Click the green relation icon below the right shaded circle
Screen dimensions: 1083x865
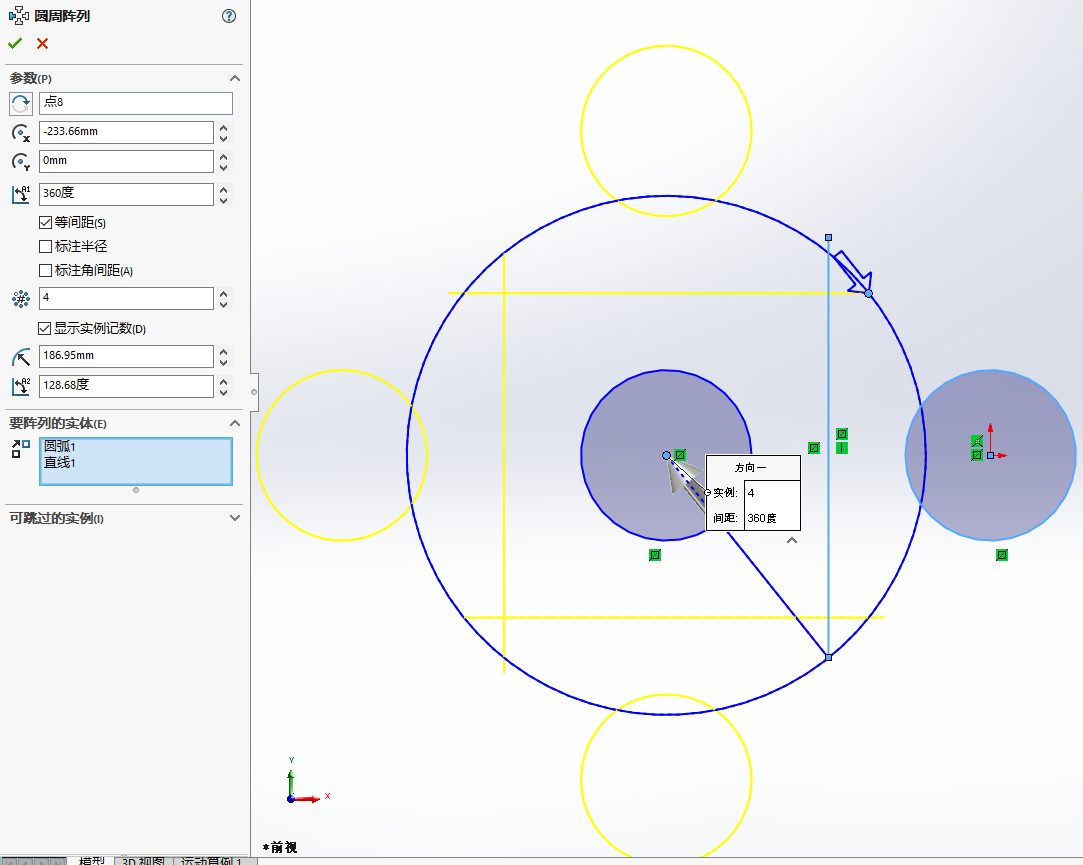1001,555
